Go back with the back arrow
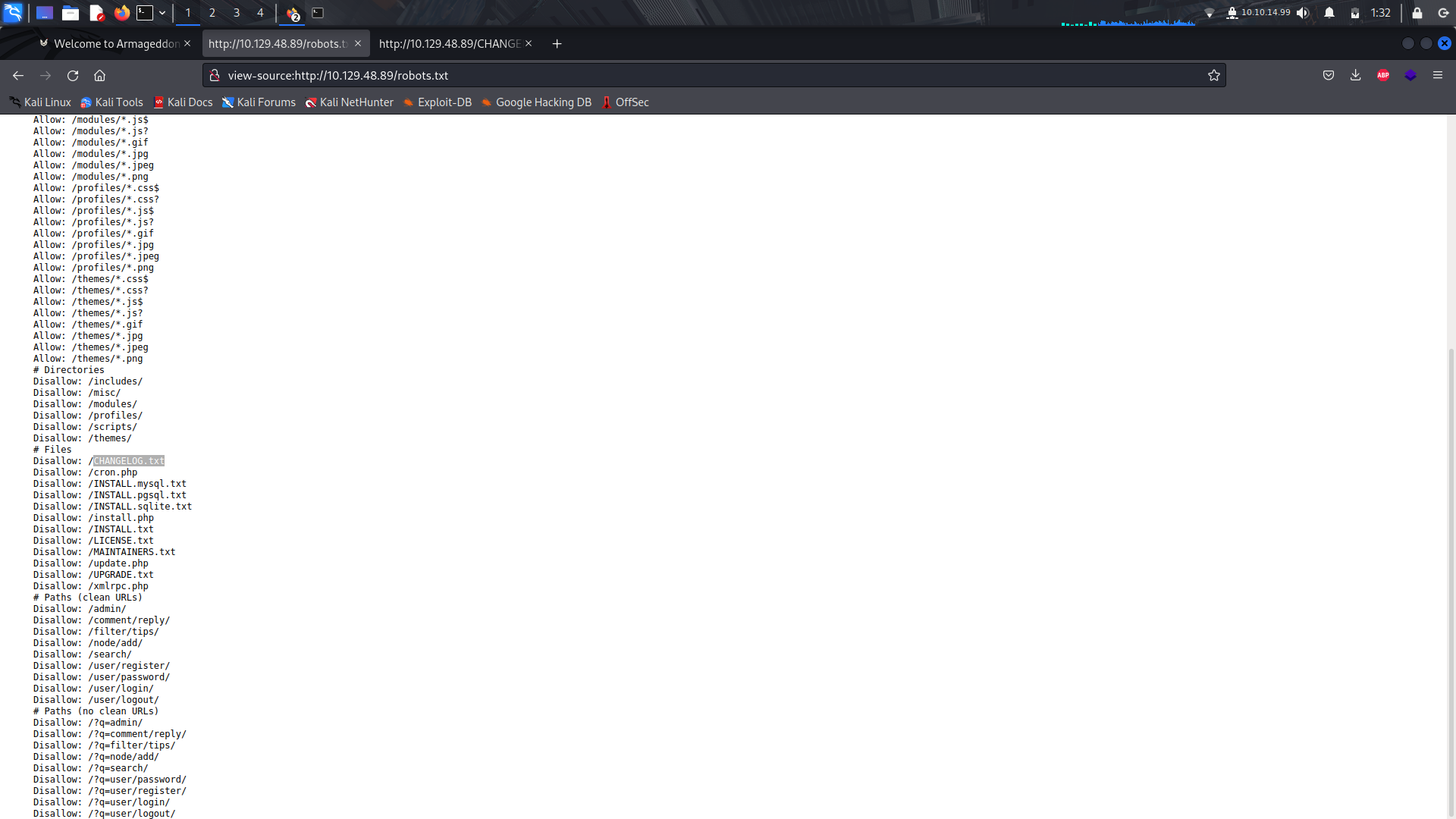The width and height of the screenshot is (1456, 819). (18, 75)
